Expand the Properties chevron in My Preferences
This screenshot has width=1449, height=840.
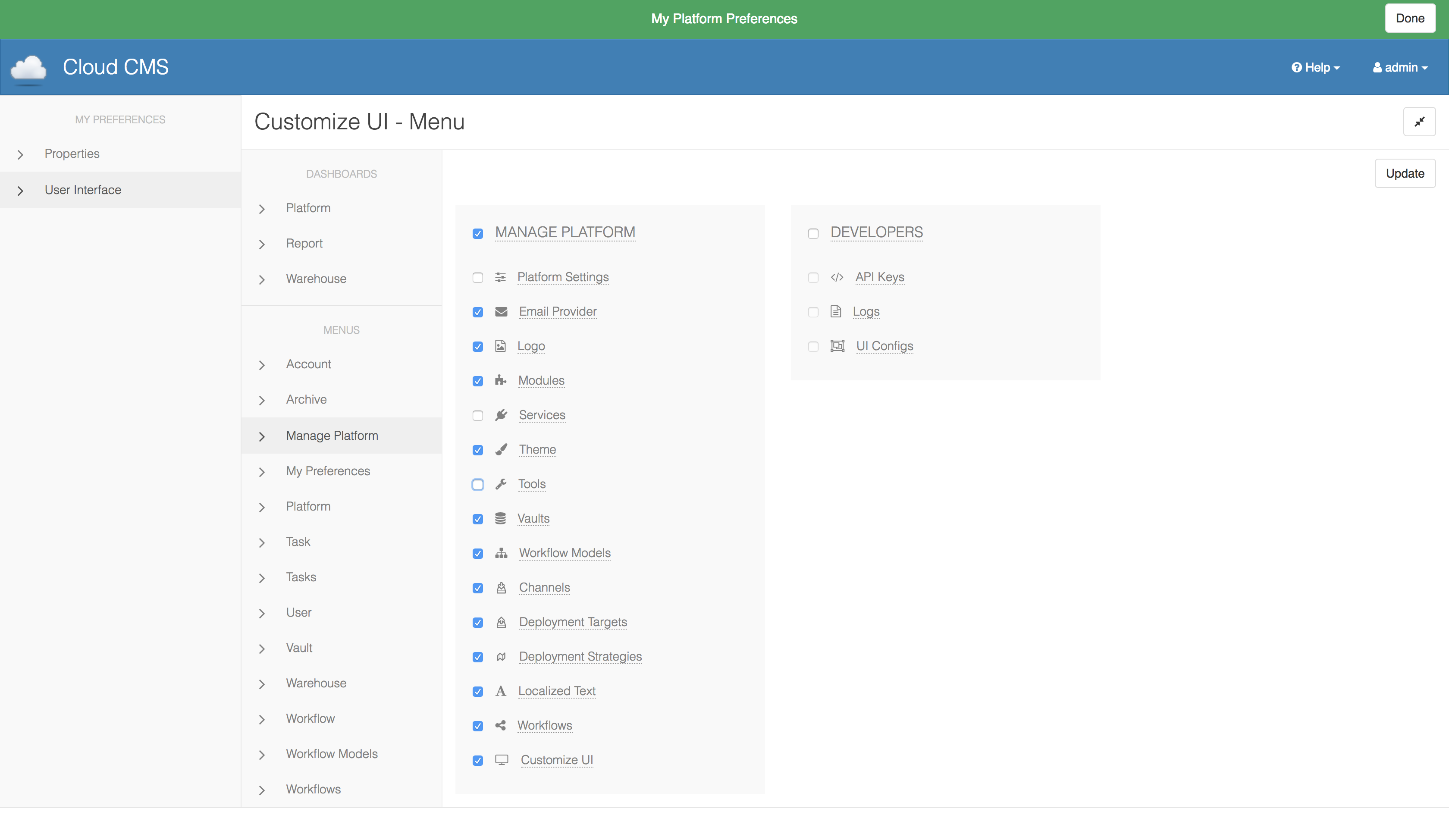(21, 154)
